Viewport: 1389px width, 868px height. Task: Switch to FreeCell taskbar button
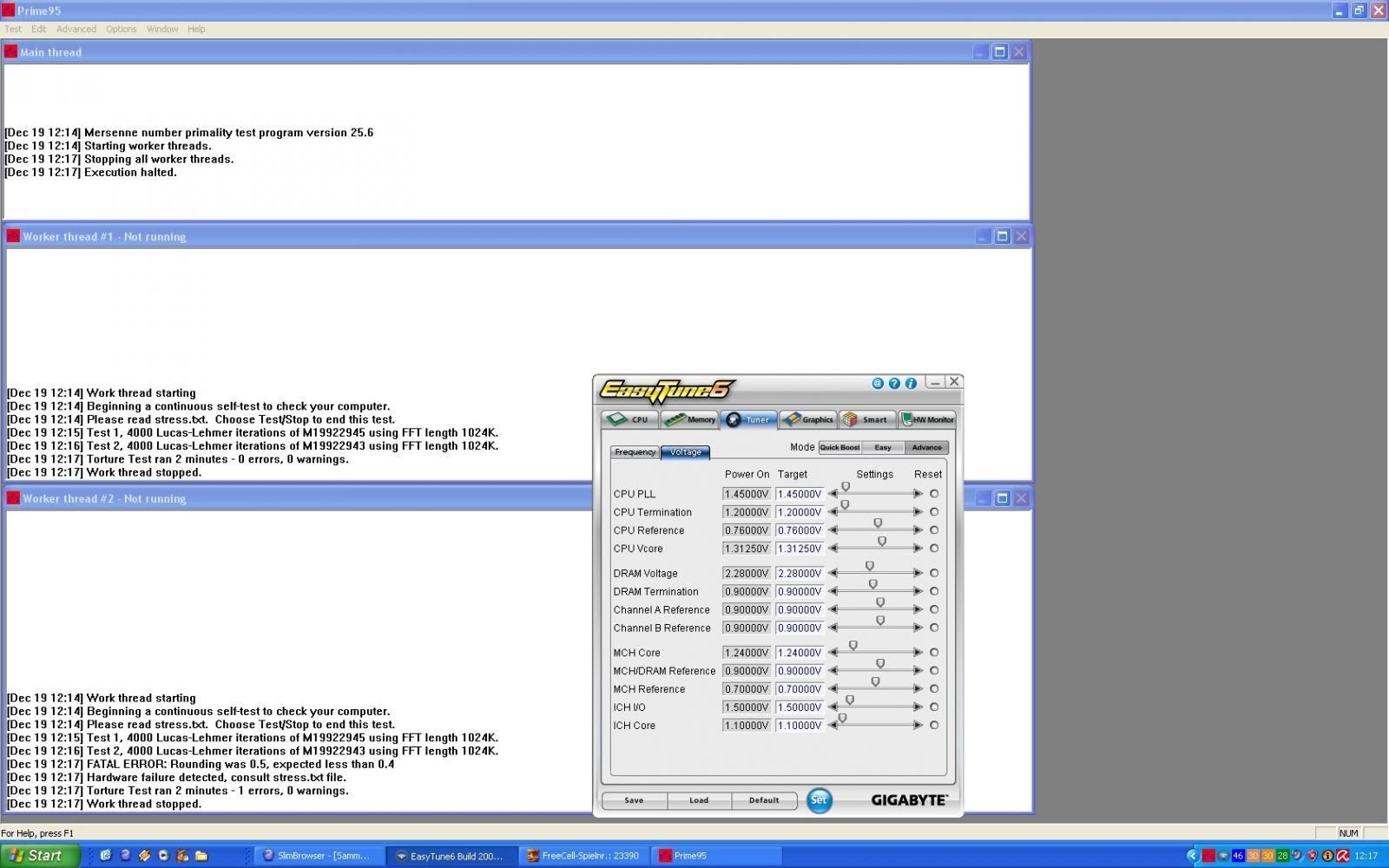click(585, 856)
